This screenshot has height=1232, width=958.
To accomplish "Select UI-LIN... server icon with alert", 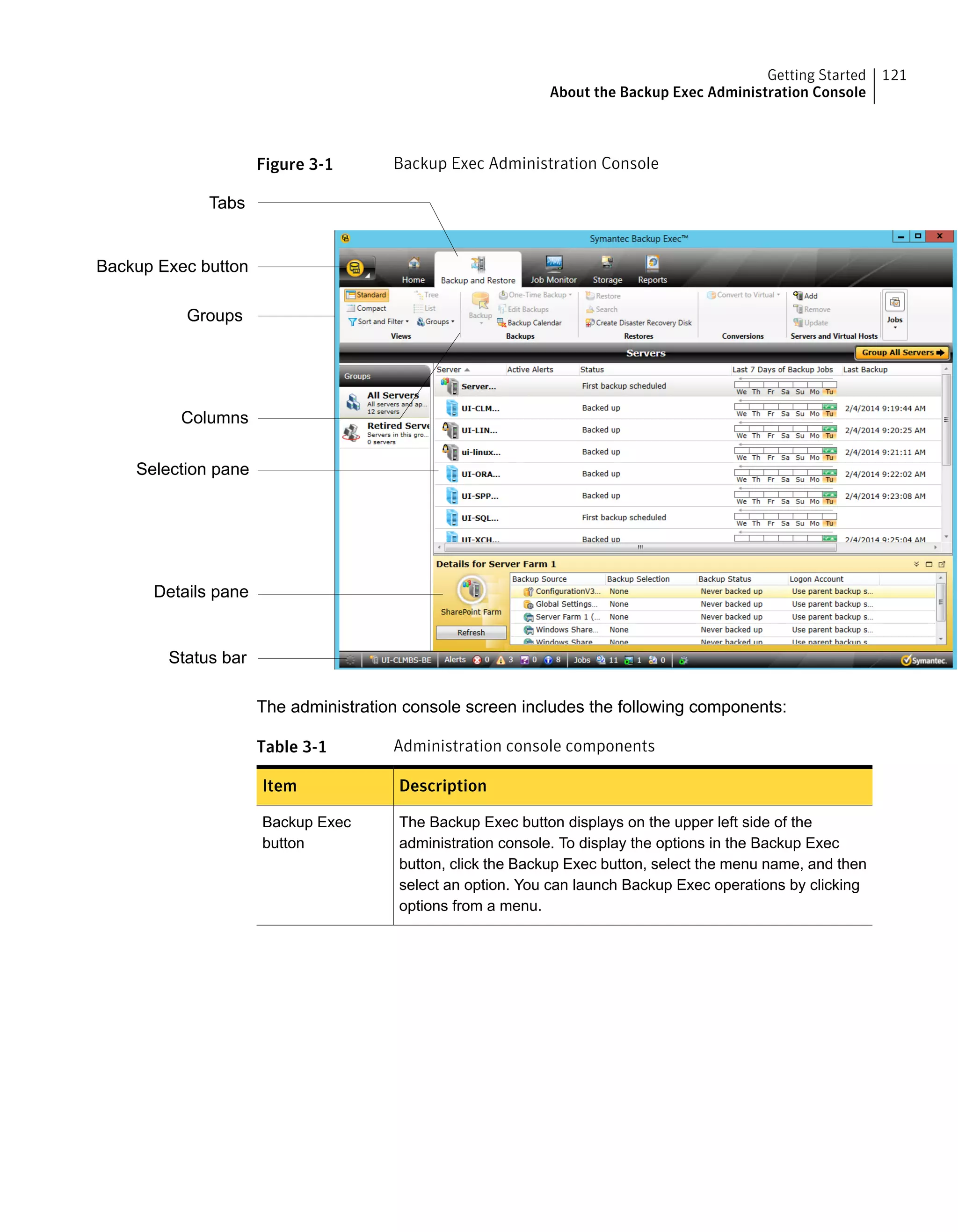I will pyautogui.click(x=450, y=430).
